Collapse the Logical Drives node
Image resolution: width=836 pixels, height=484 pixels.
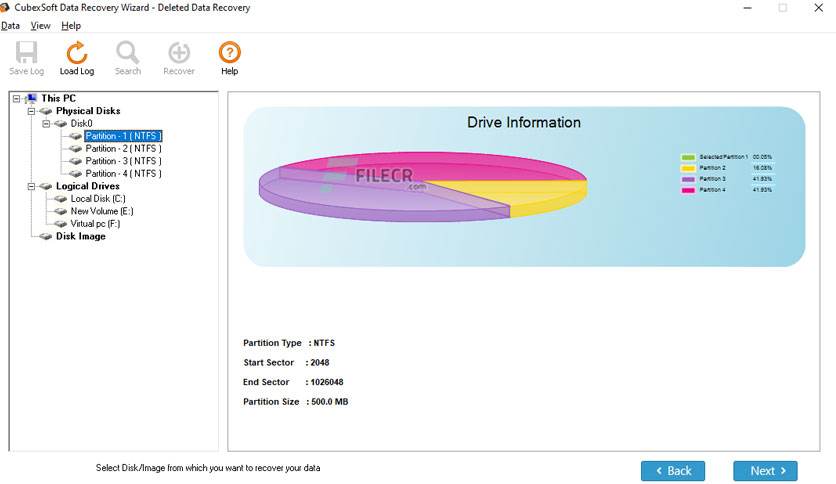tap(31, 186)
